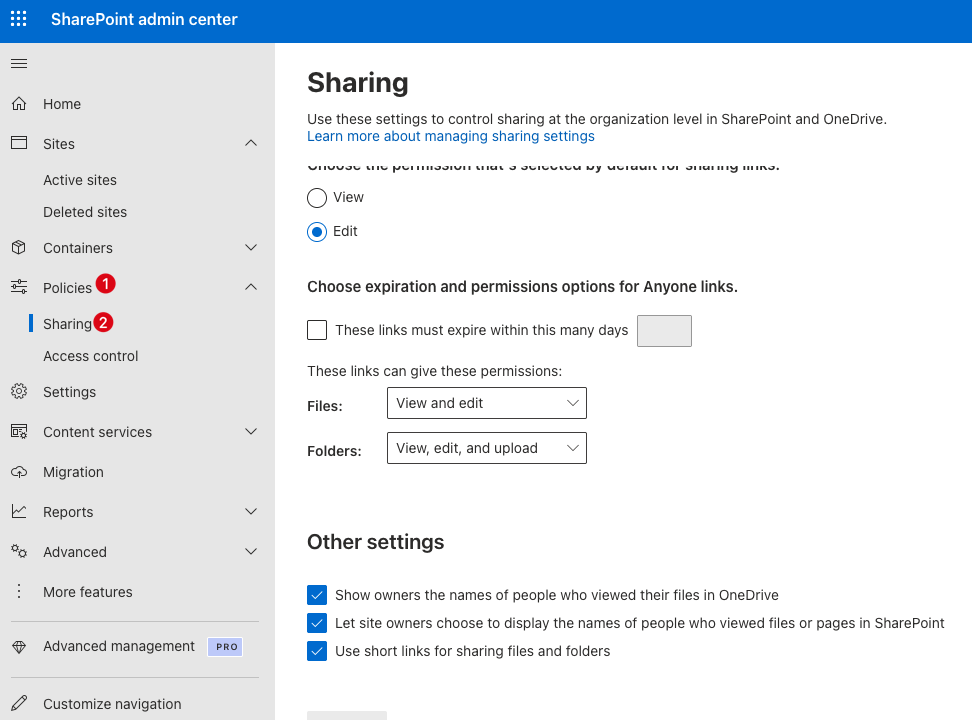This screenshot has height=720, width=972.
Task: Expand the Content services chevron
Action: (251, 432)
